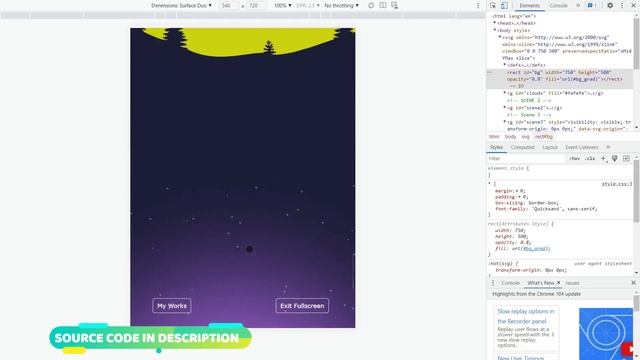640x360 pixels.
Task: Click the rotate device orientation icon
Action: 371,6
